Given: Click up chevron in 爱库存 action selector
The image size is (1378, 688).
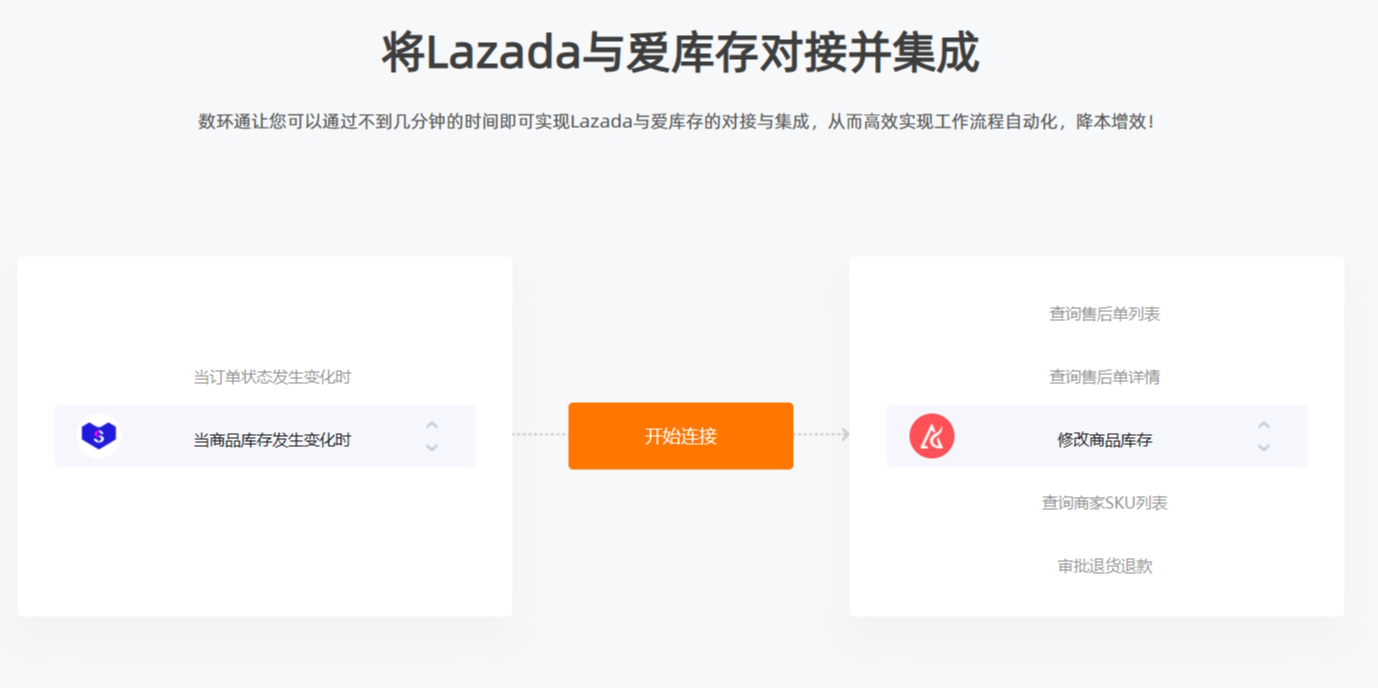Looking at the screenshot, I should (1264, 425).
